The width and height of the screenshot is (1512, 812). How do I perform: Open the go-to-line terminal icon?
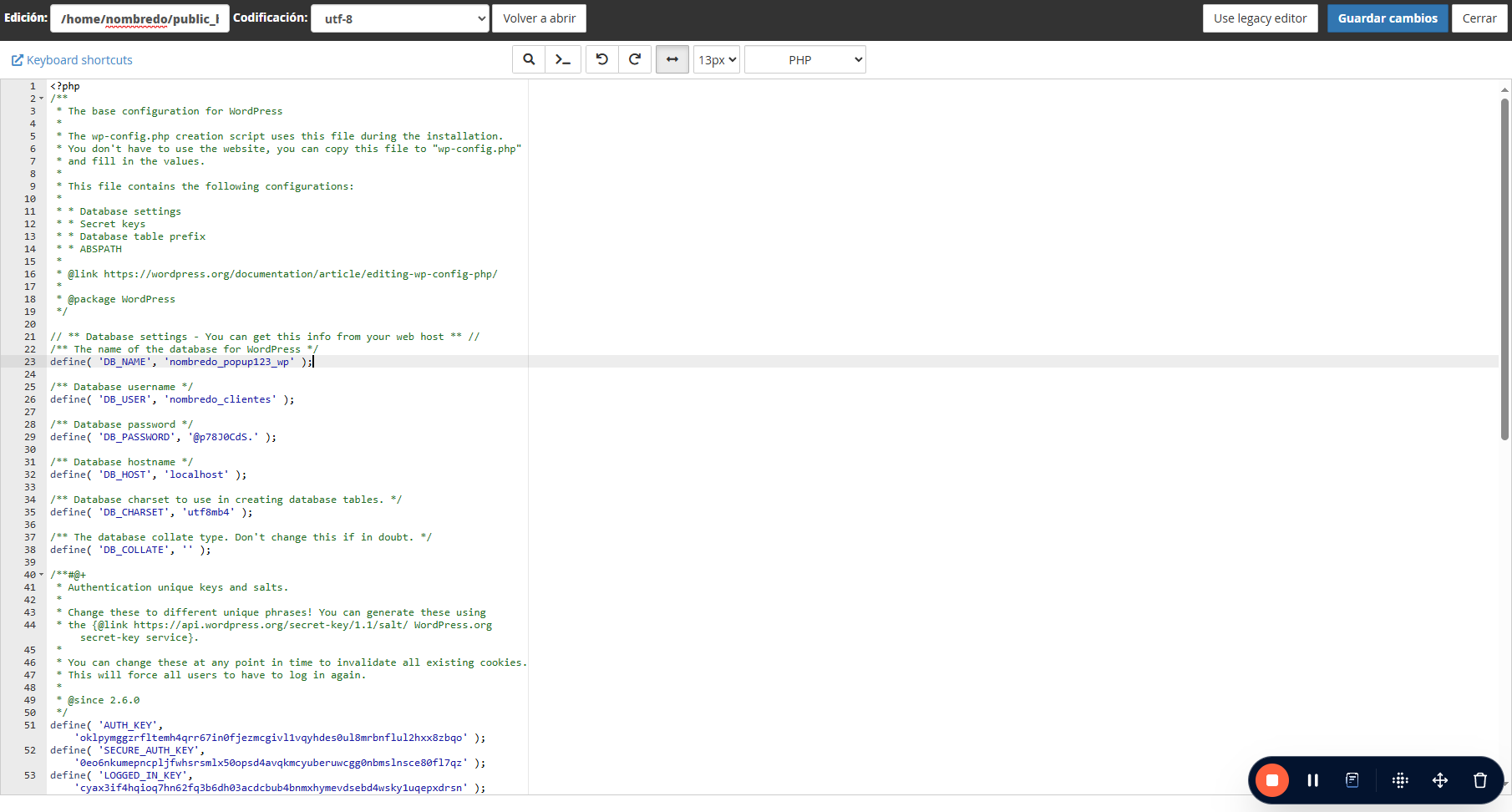[563, 59]
